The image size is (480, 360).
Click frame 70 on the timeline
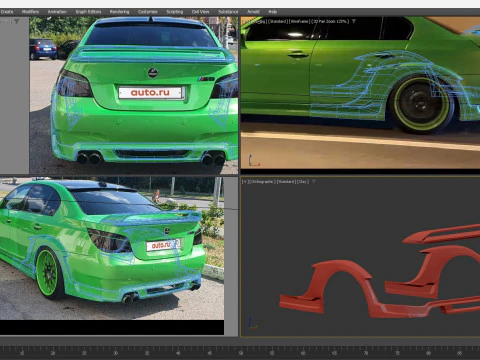point(366,353)
